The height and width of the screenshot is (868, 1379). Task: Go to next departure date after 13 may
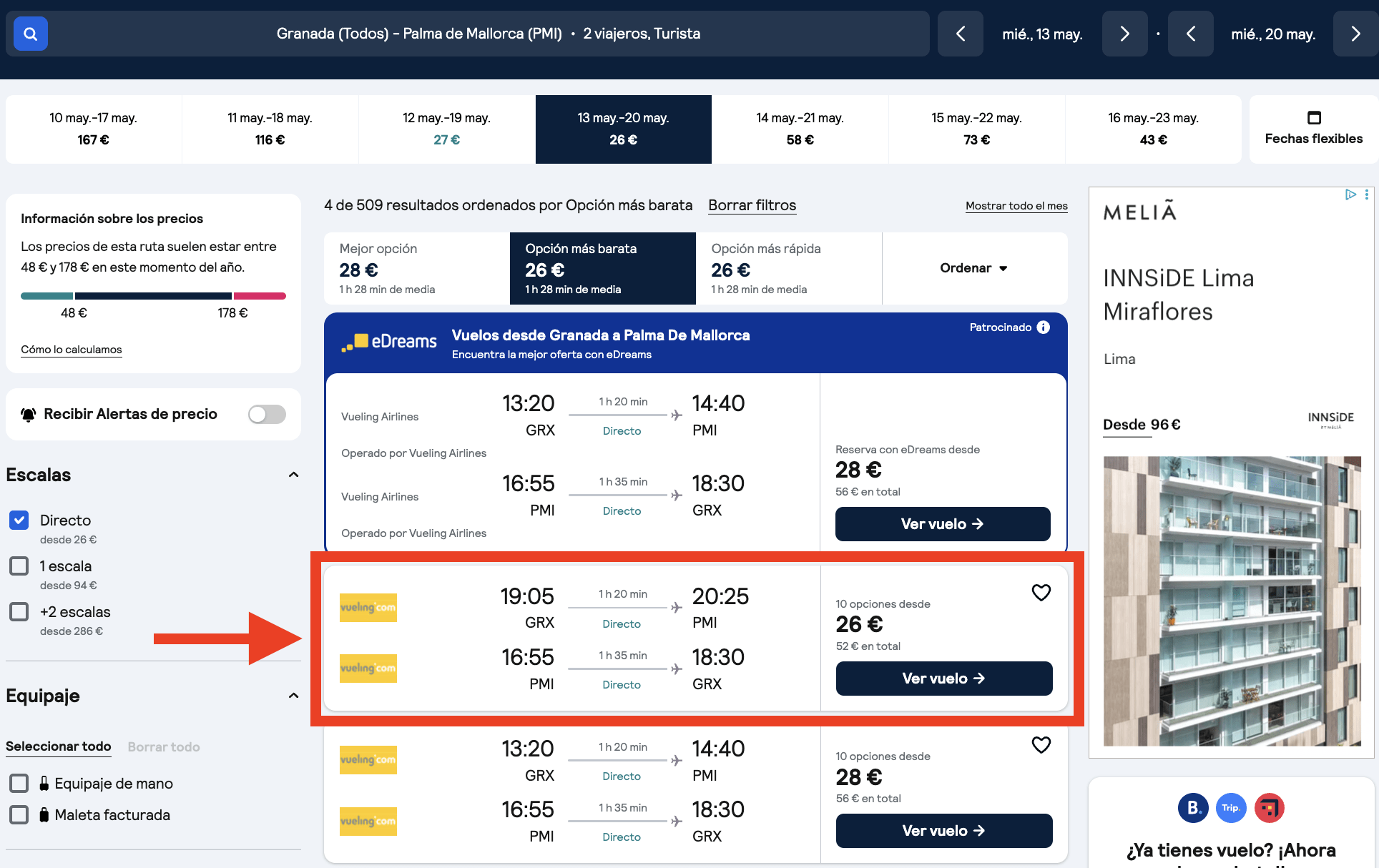click(1124, 34)
